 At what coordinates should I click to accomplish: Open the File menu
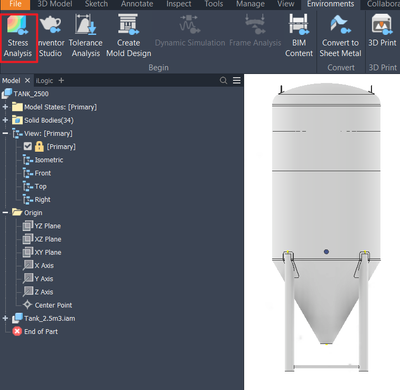[x=15, y=4]
